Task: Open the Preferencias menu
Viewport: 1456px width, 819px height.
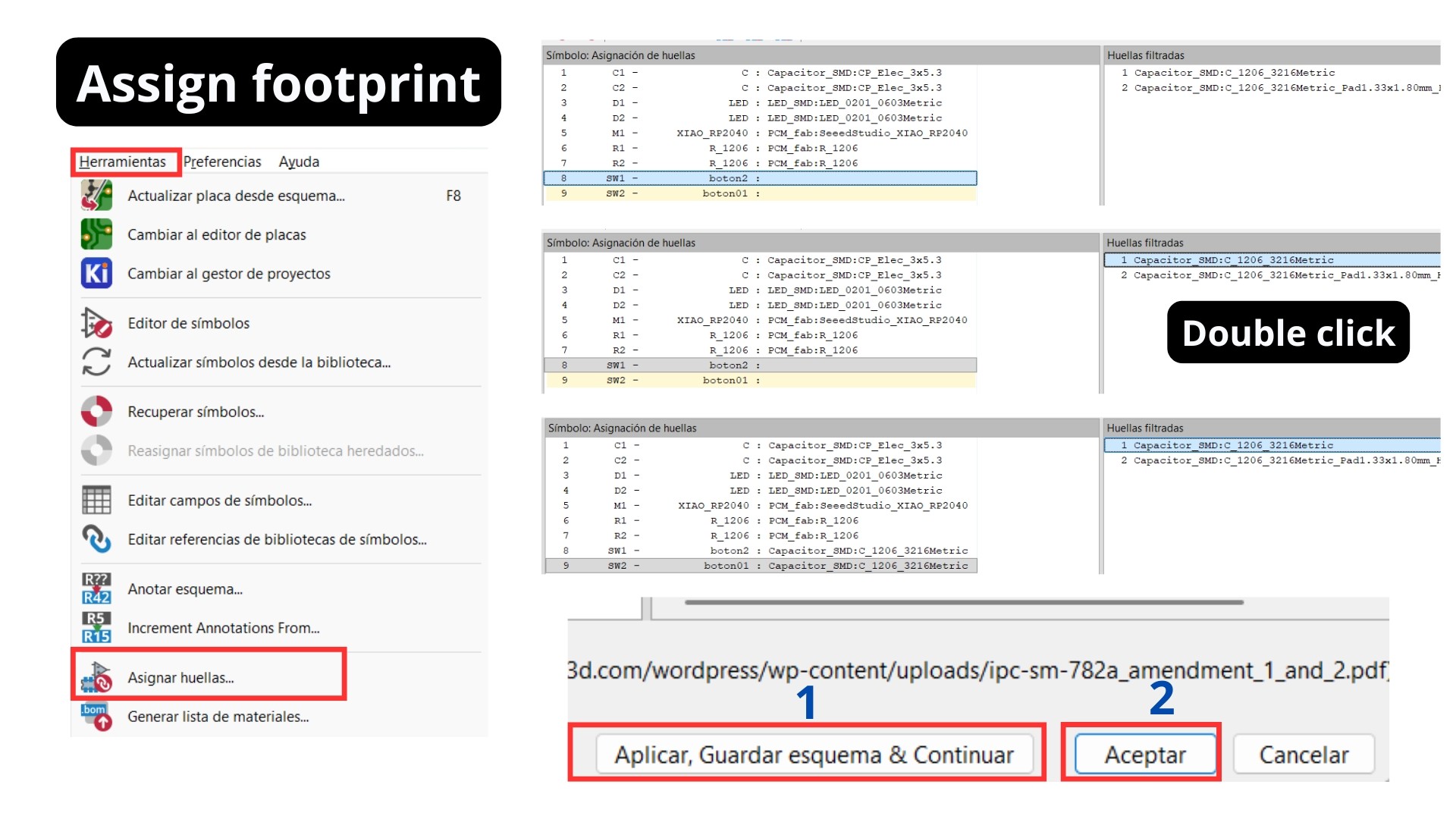Action: [222, 162]
